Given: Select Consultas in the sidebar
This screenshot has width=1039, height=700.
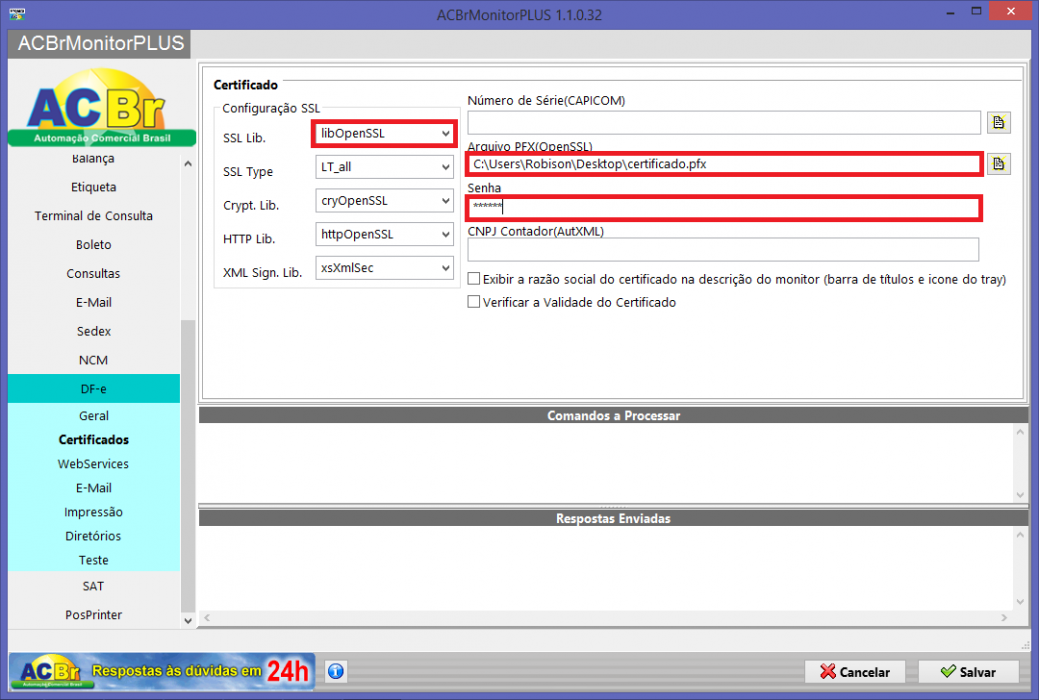Looking at the screenshot, I should (93, 274).
